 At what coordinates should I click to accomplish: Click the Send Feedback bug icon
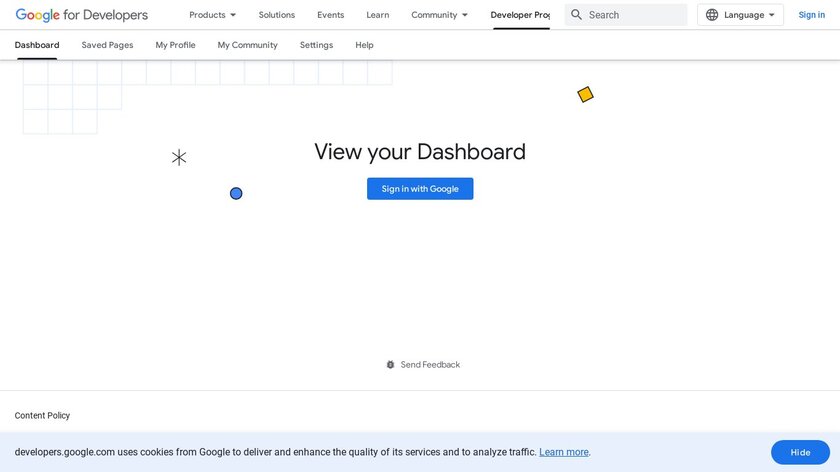click(391, 365)
